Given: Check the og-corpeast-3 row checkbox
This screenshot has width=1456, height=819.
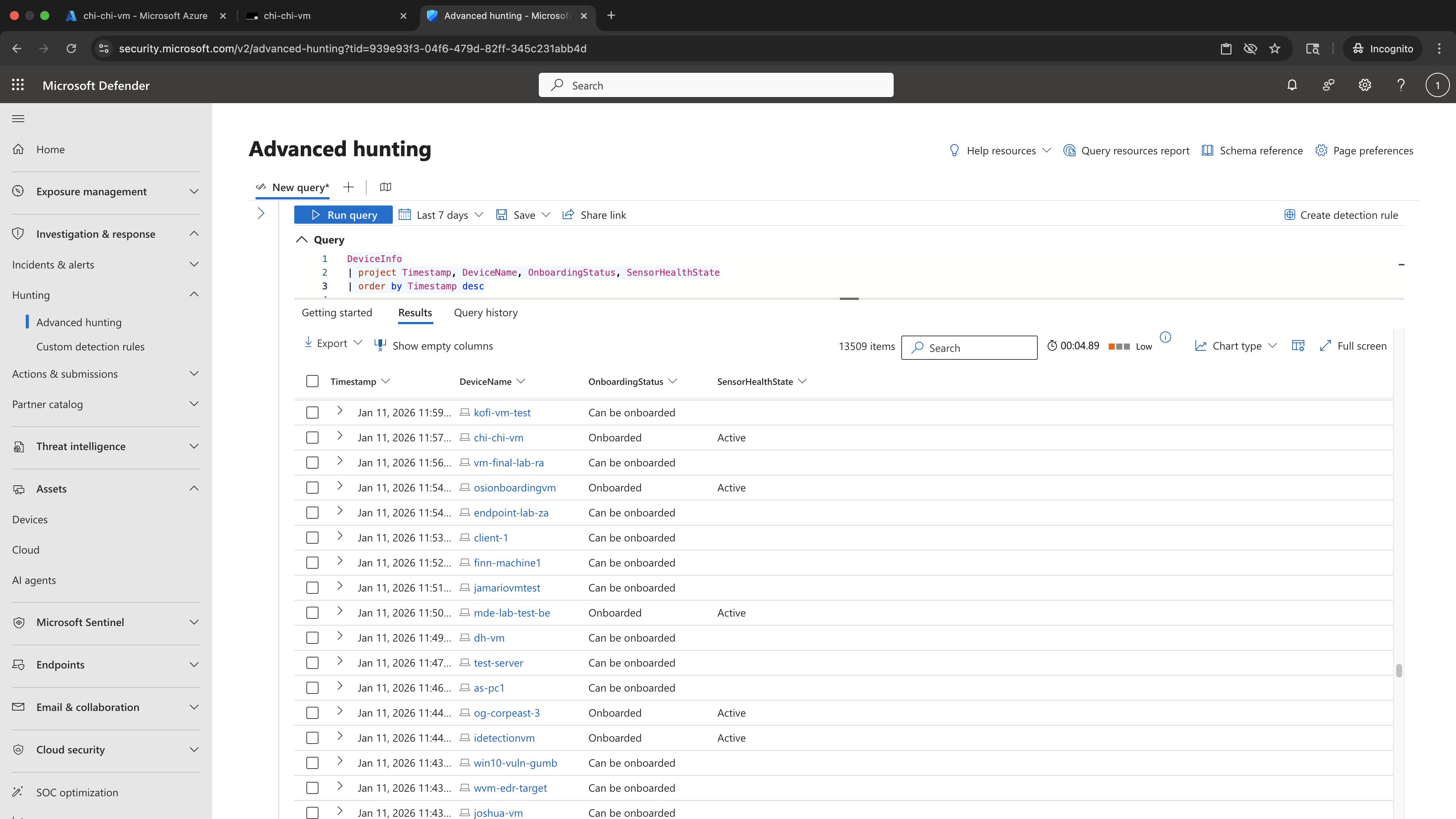Looking at the screenshot, I should [312, 713].
